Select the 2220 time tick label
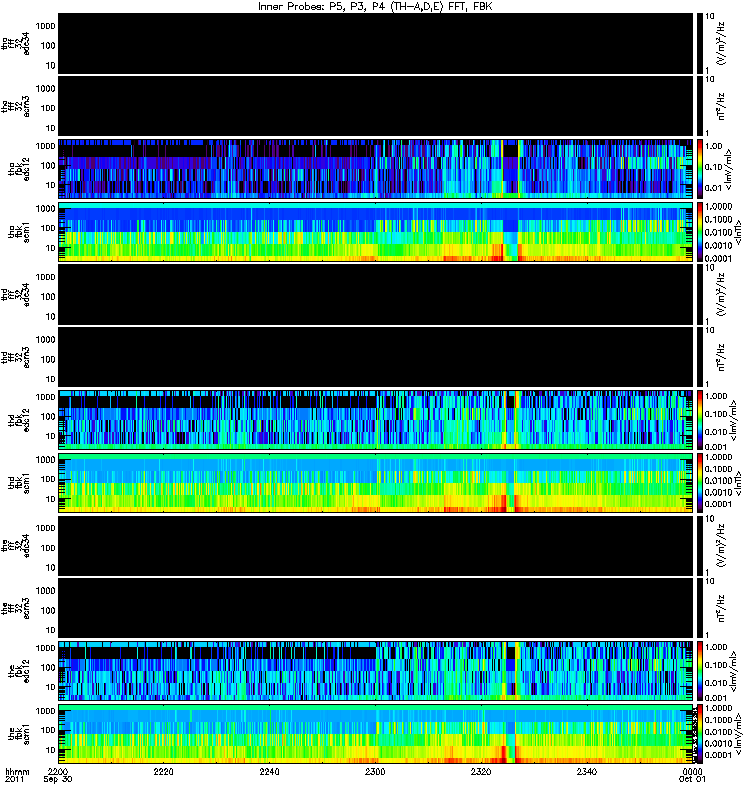The image size is (750, 800). click(x=163, y=771)
